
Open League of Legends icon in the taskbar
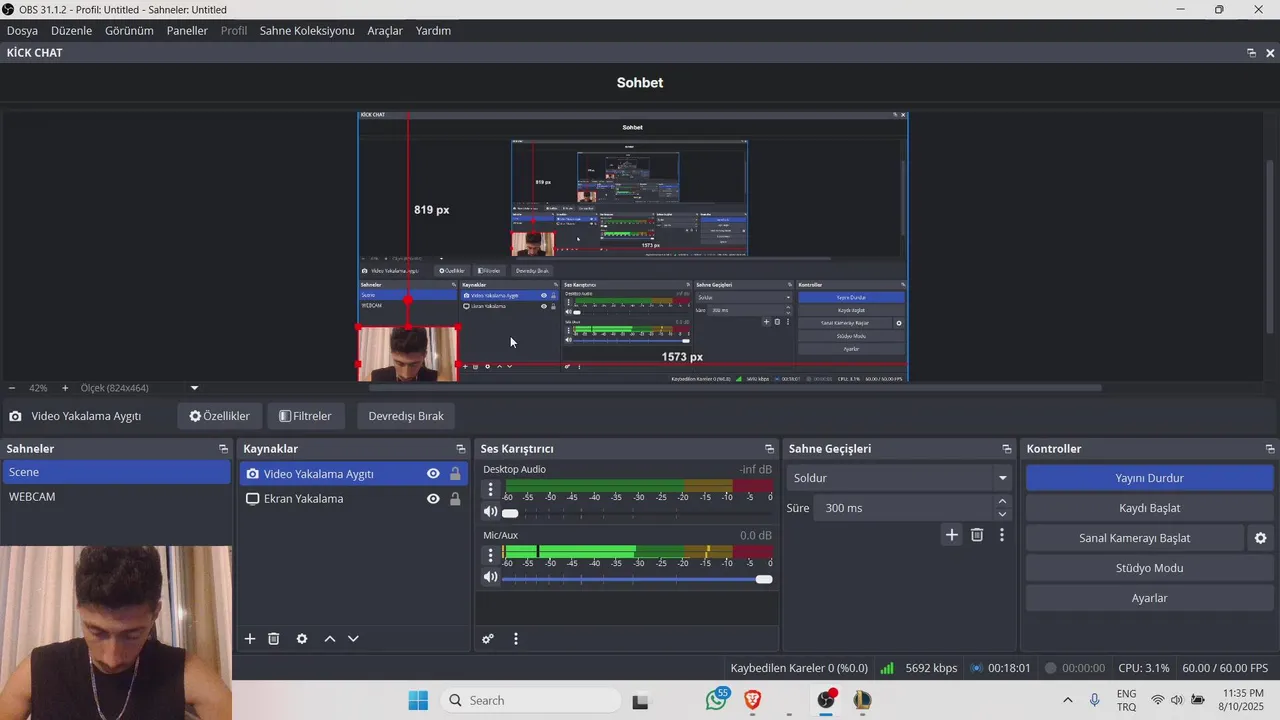[x=862, y=700]
